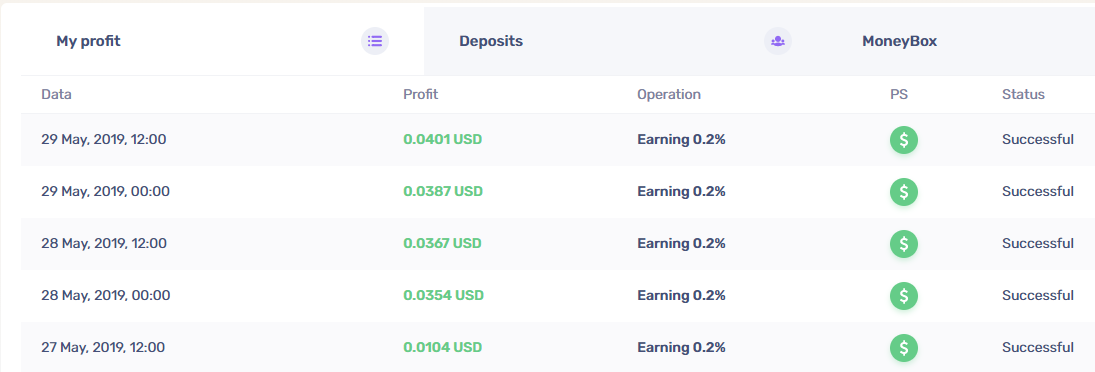Click Earning 0.2% in 28 May 00:00 row
Viewport: 1095px width, 372px height.
click(681, 296)
